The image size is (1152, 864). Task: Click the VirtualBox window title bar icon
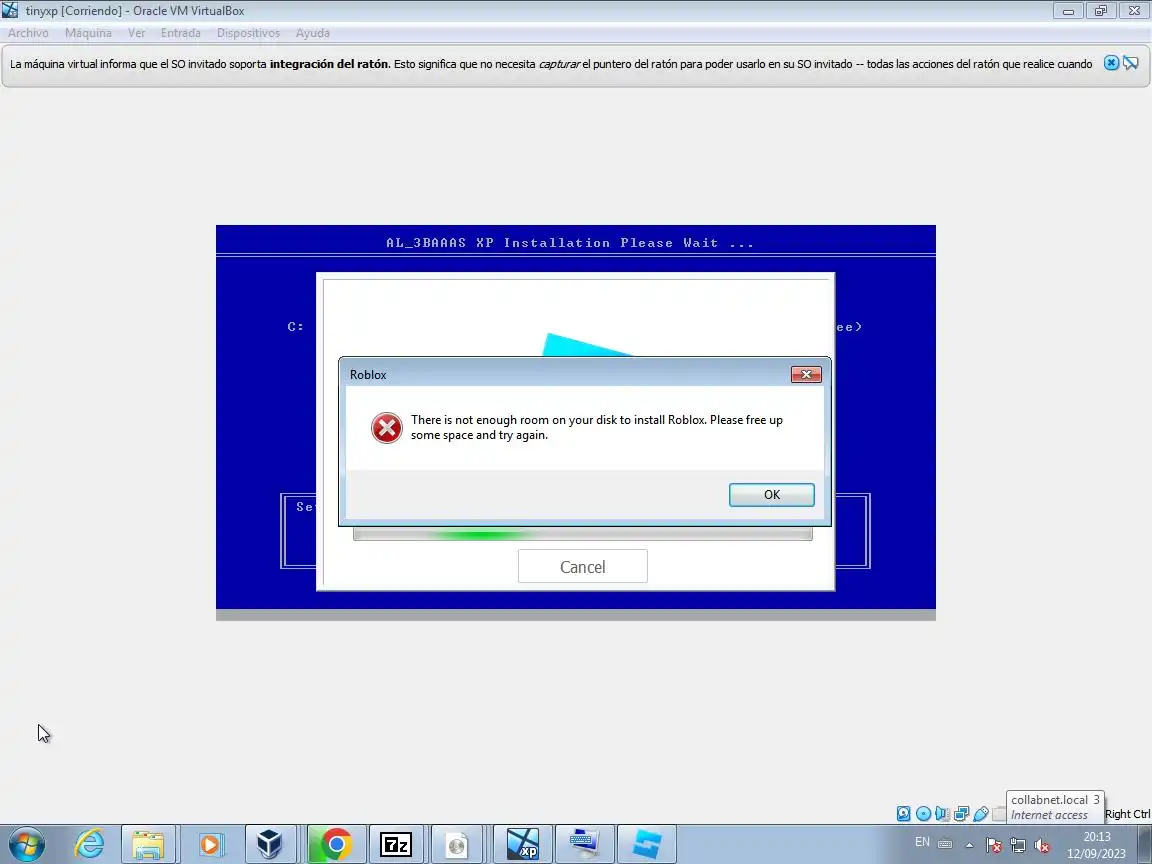point(10,10)
